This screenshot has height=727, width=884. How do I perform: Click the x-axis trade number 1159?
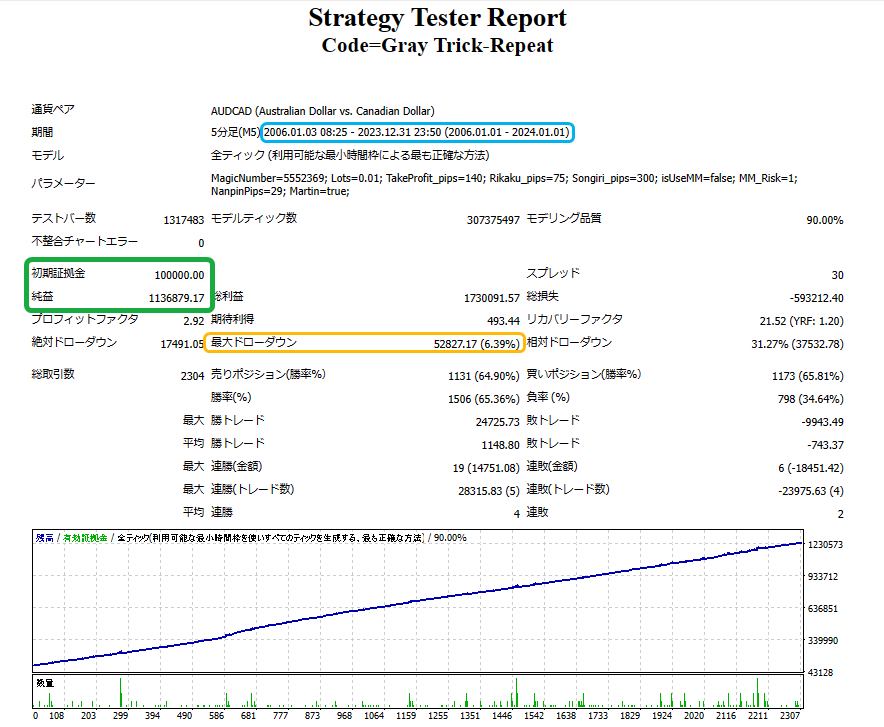(405, 716)
